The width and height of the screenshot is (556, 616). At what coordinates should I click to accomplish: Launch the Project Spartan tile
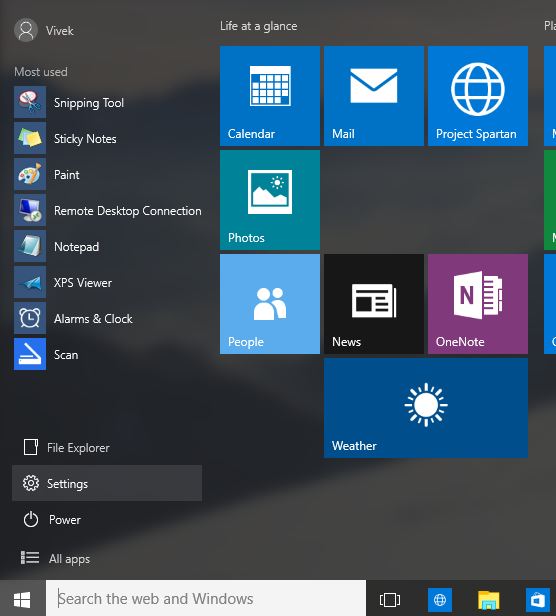(x=478, y=96)
